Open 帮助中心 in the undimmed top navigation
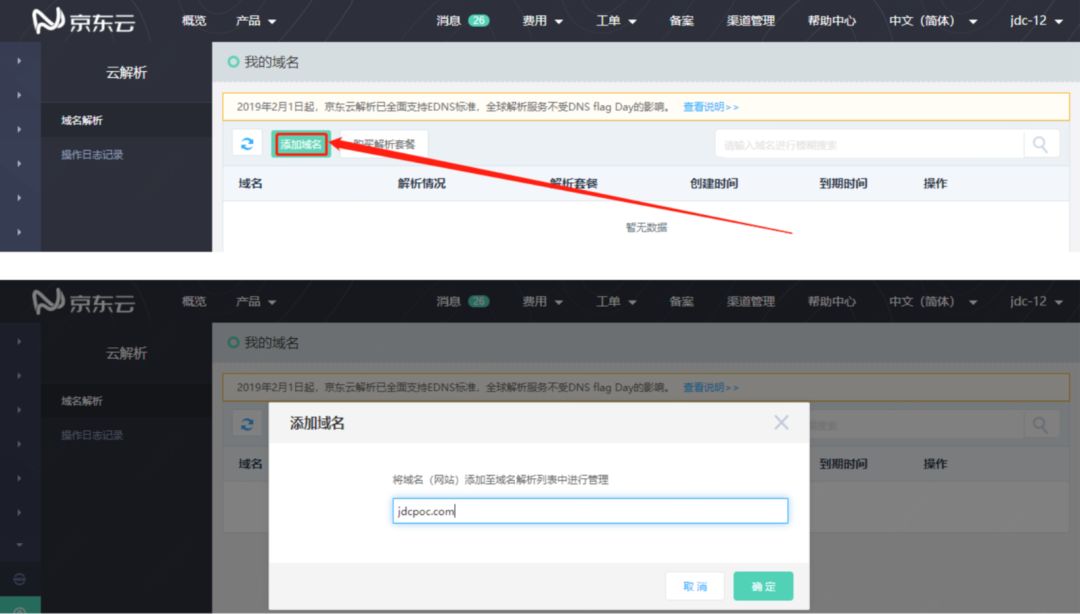The image size is (1080, 614). [831, 21]
